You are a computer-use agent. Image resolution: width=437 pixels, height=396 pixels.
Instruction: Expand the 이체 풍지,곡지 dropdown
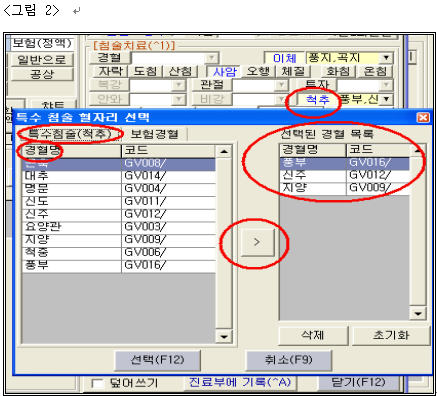(x=386, y=58)
